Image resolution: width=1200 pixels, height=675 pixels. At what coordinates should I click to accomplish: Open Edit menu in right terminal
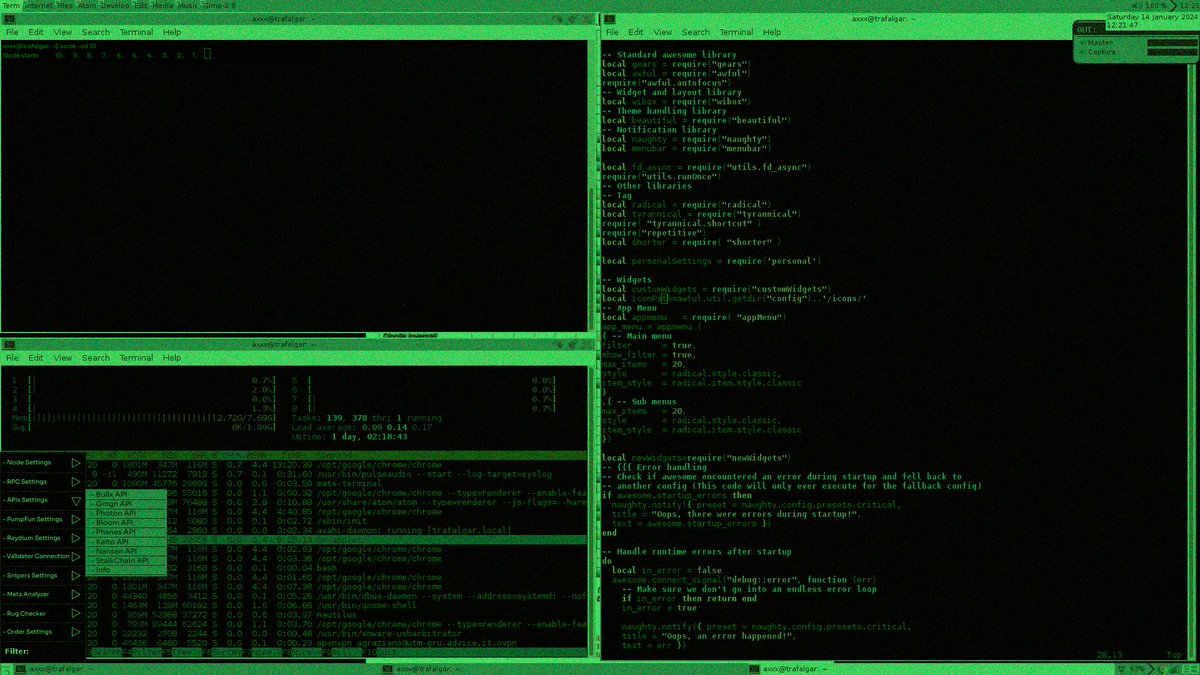coord(636,32)
